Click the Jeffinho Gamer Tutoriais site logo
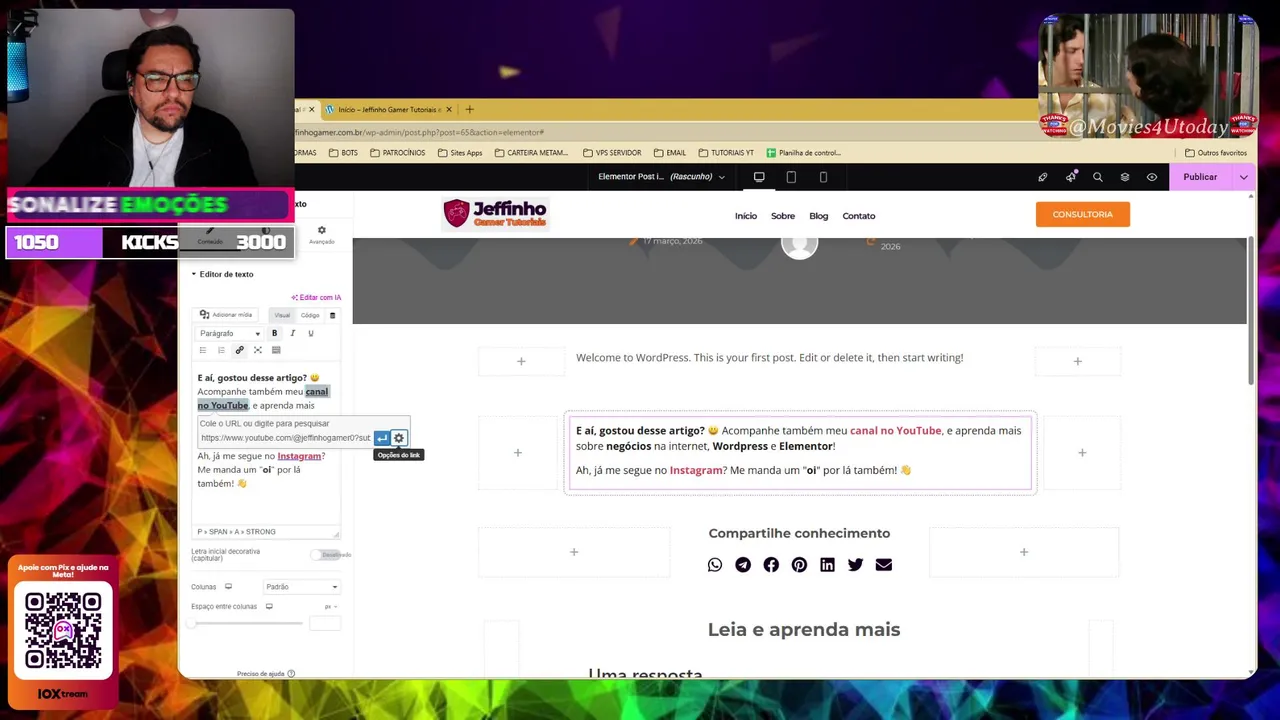 tap(495, 214)
